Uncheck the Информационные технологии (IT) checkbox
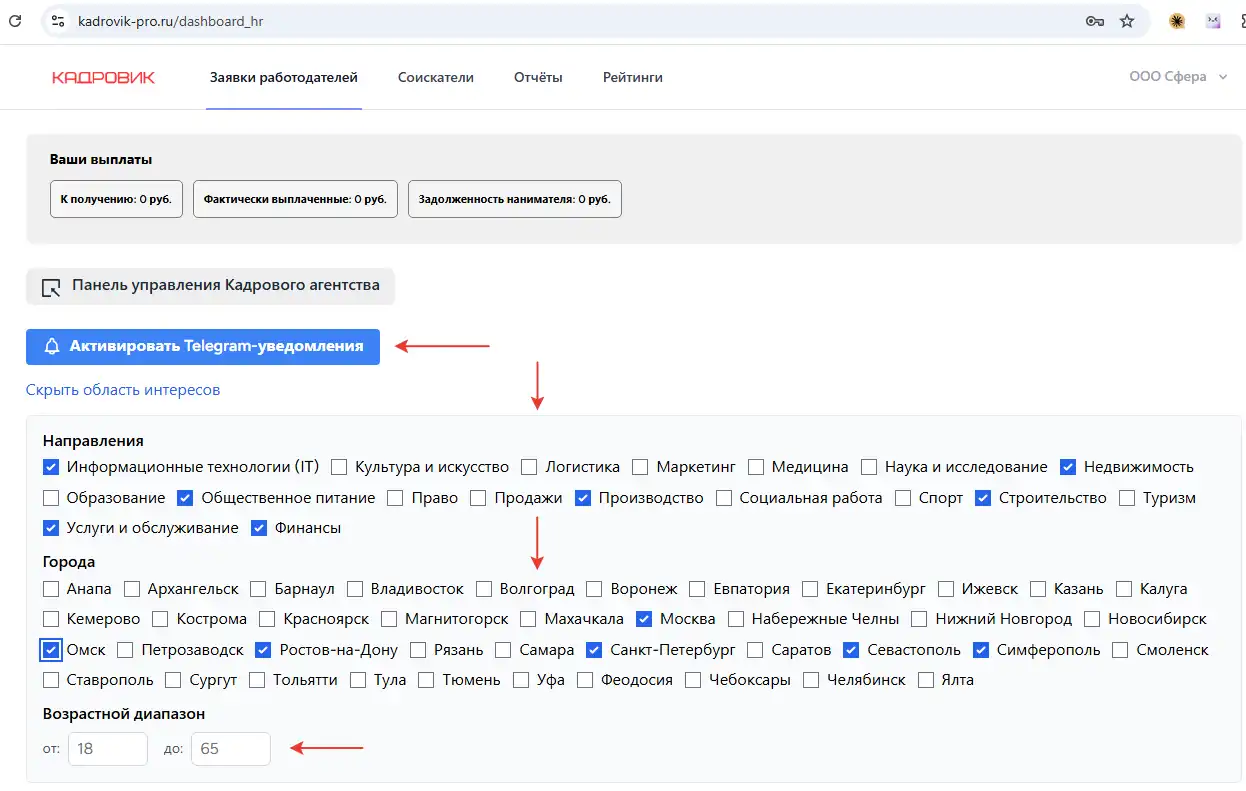 pos(52,467)
